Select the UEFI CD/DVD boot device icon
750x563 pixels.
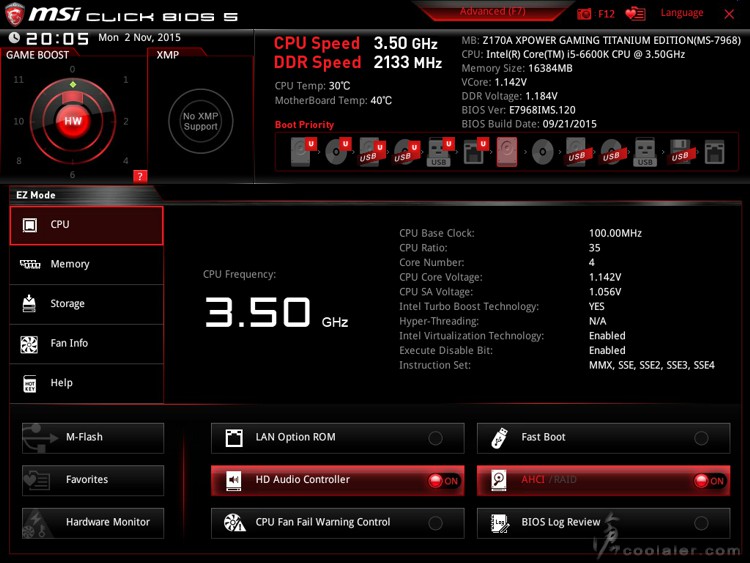pyautogui.click(x=338, y=152)
